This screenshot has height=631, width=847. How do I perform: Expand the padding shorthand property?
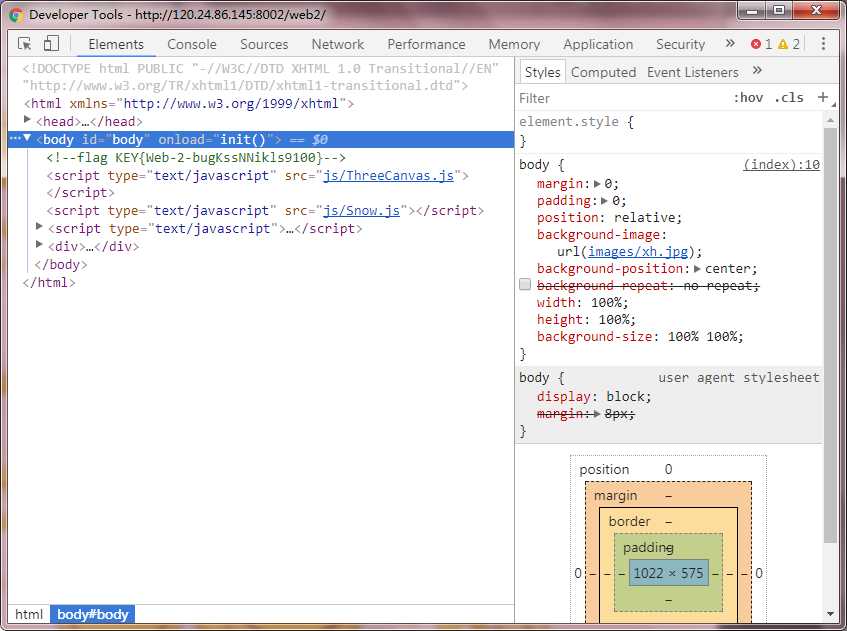605,201
